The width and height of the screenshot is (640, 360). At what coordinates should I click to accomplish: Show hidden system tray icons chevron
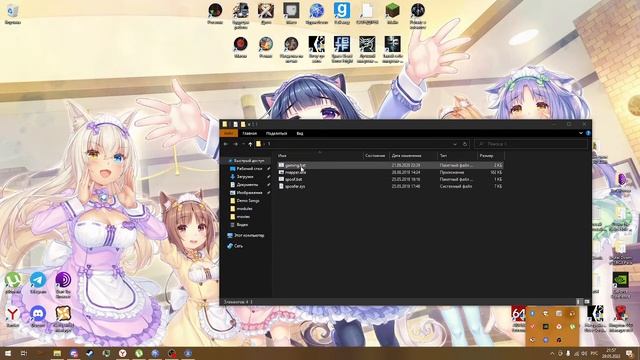552,353
